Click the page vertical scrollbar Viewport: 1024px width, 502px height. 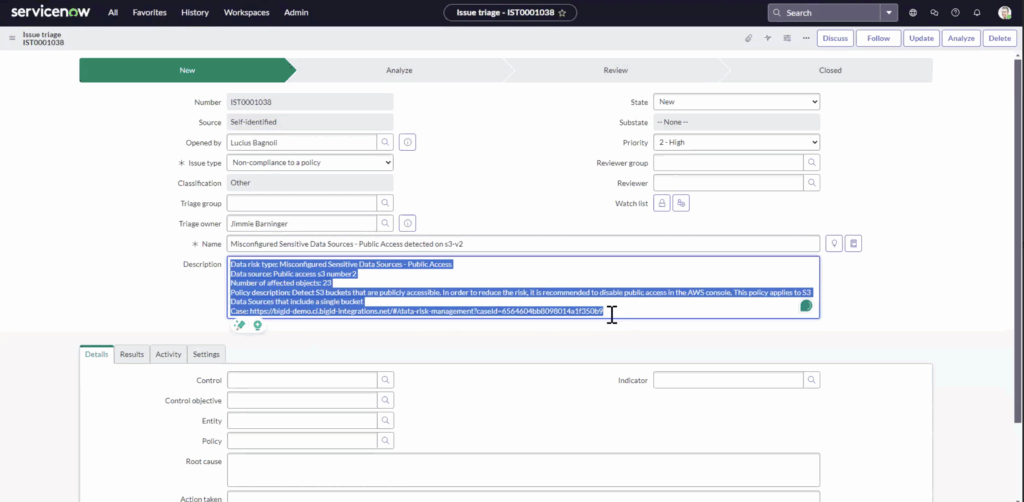click(1017, 240)
